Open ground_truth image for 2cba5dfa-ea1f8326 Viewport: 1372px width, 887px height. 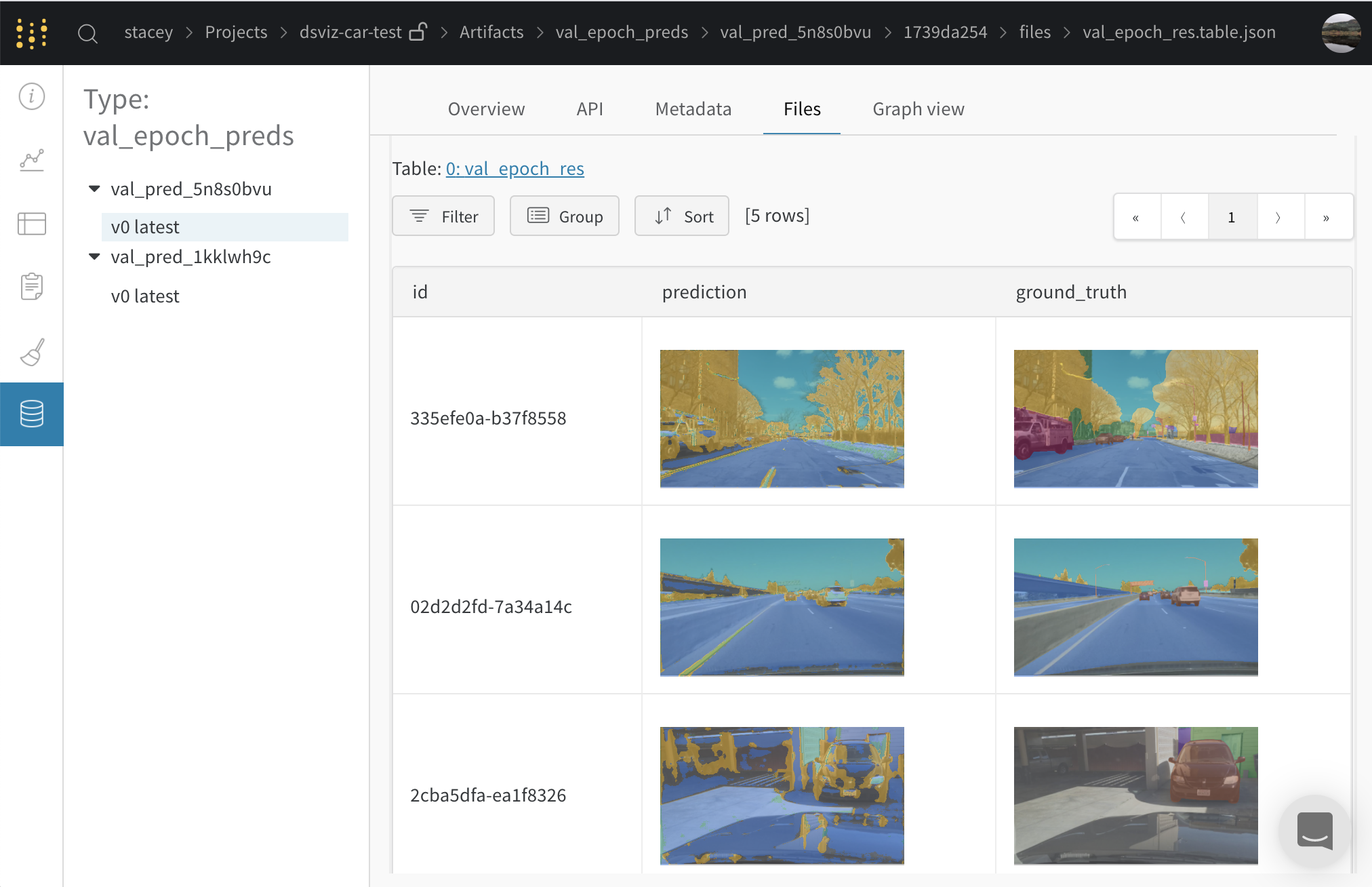[1136, 795]
